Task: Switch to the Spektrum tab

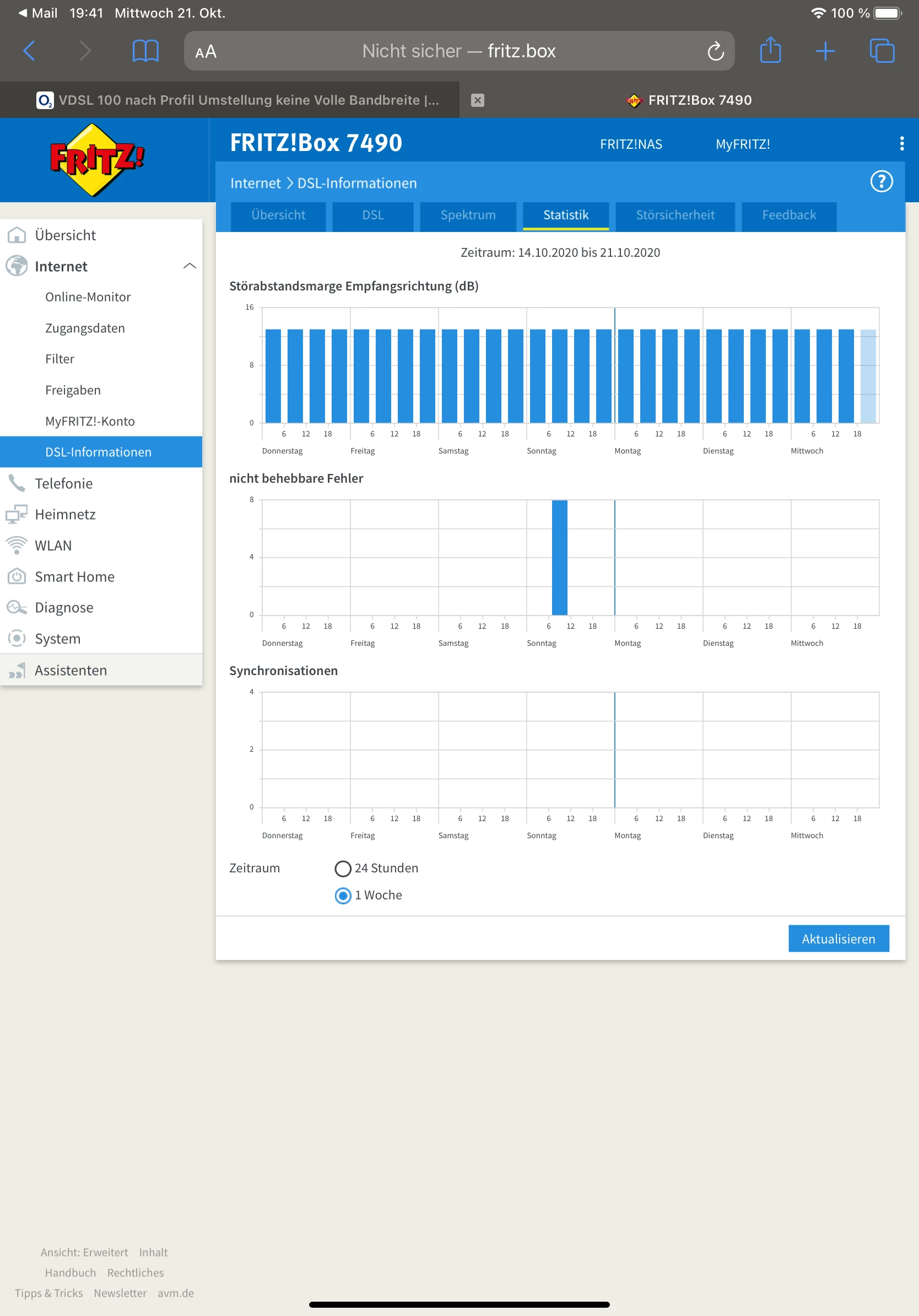Action: coord(468,215)
